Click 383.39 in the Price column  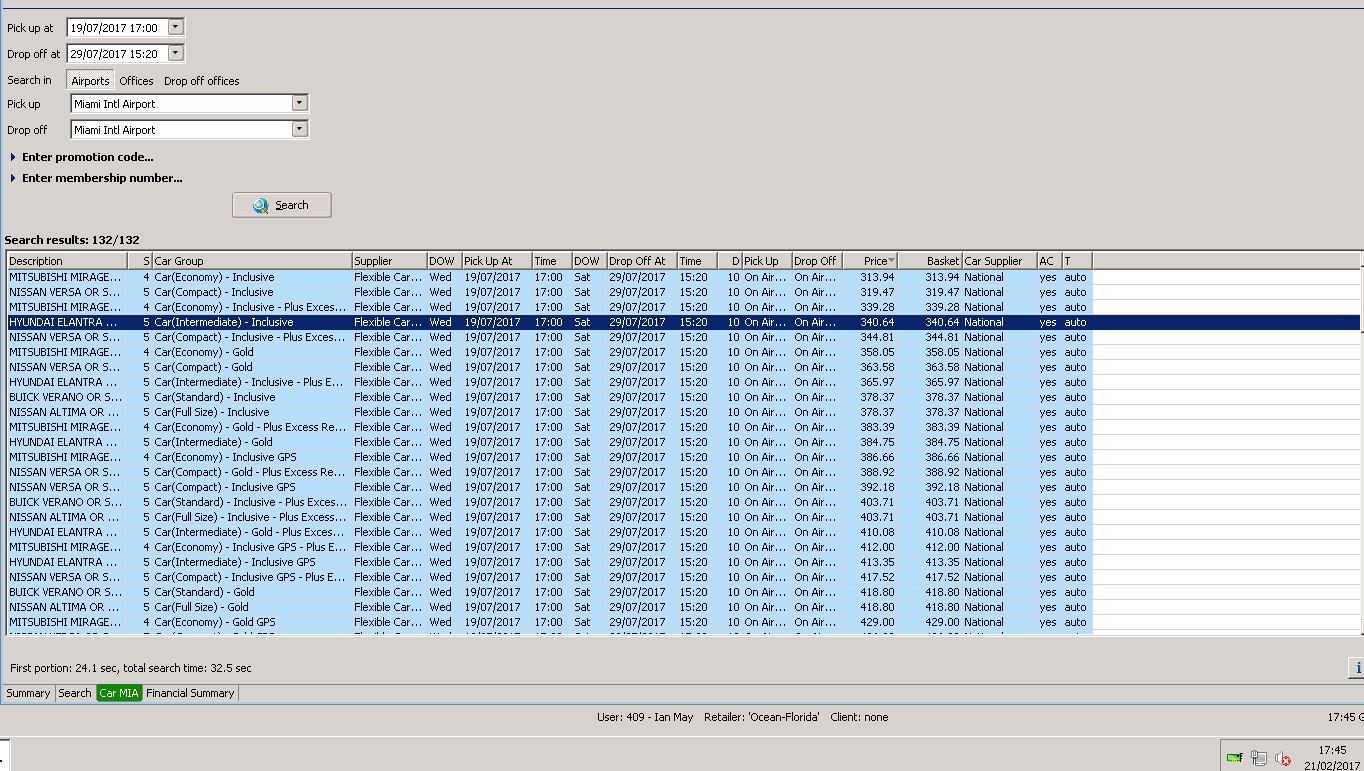click(877, 427)
